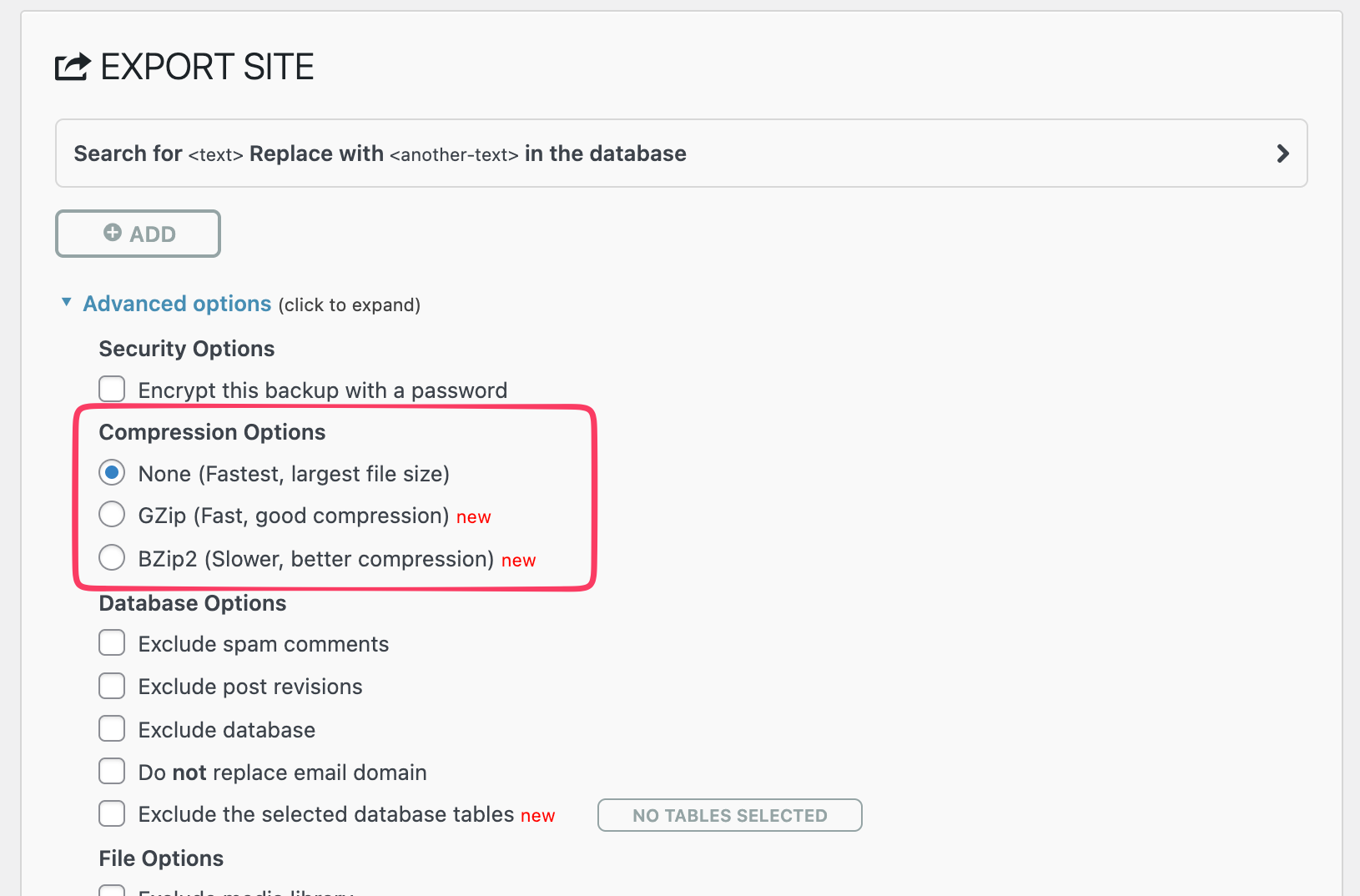This screenshot has width=1360, height=896.
Task: Click the No Tables Selected button
Action: coord(729,815)
